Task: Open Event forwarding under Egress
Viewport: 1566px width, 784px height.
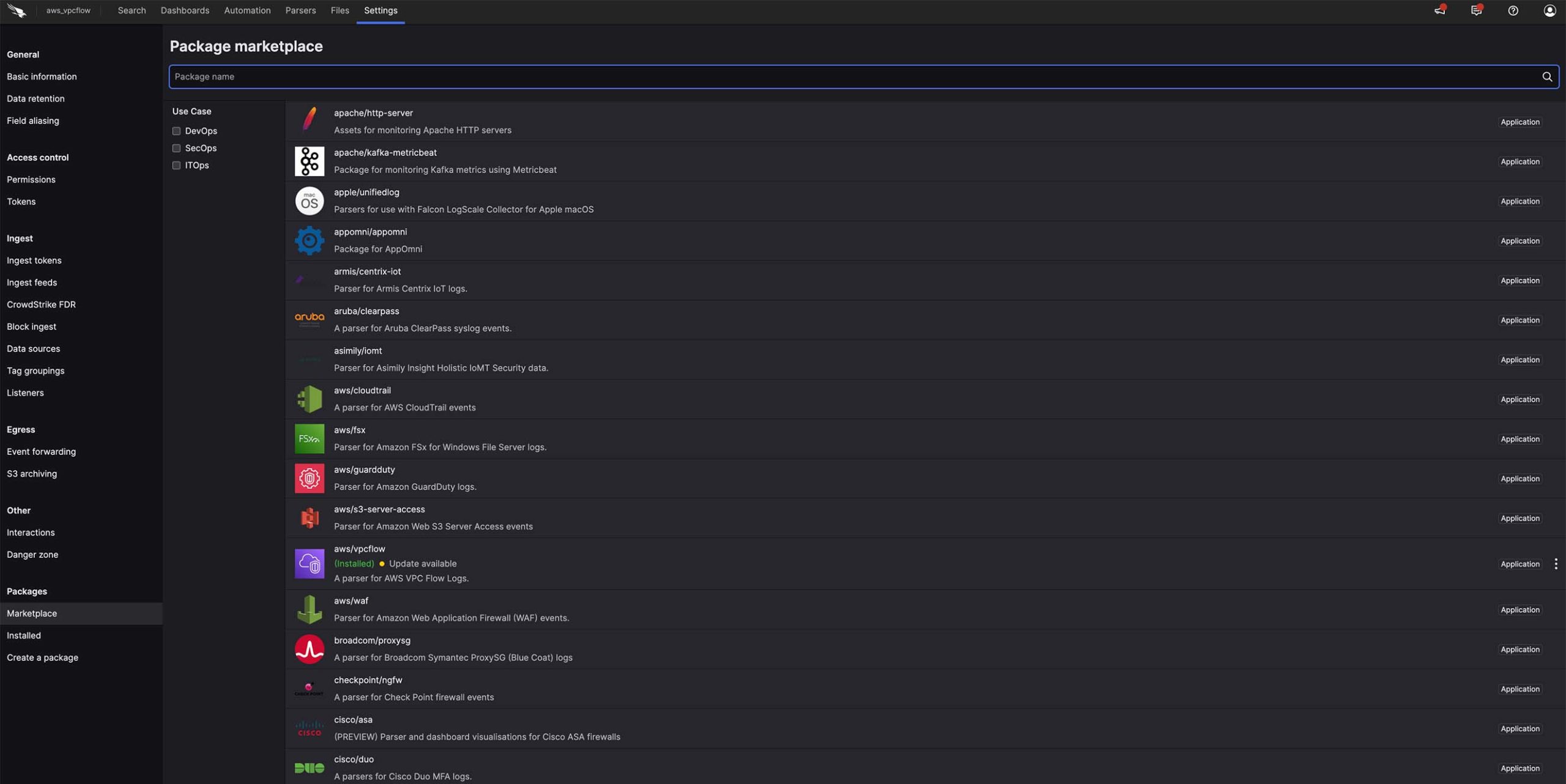Action: tap(41, 451)
